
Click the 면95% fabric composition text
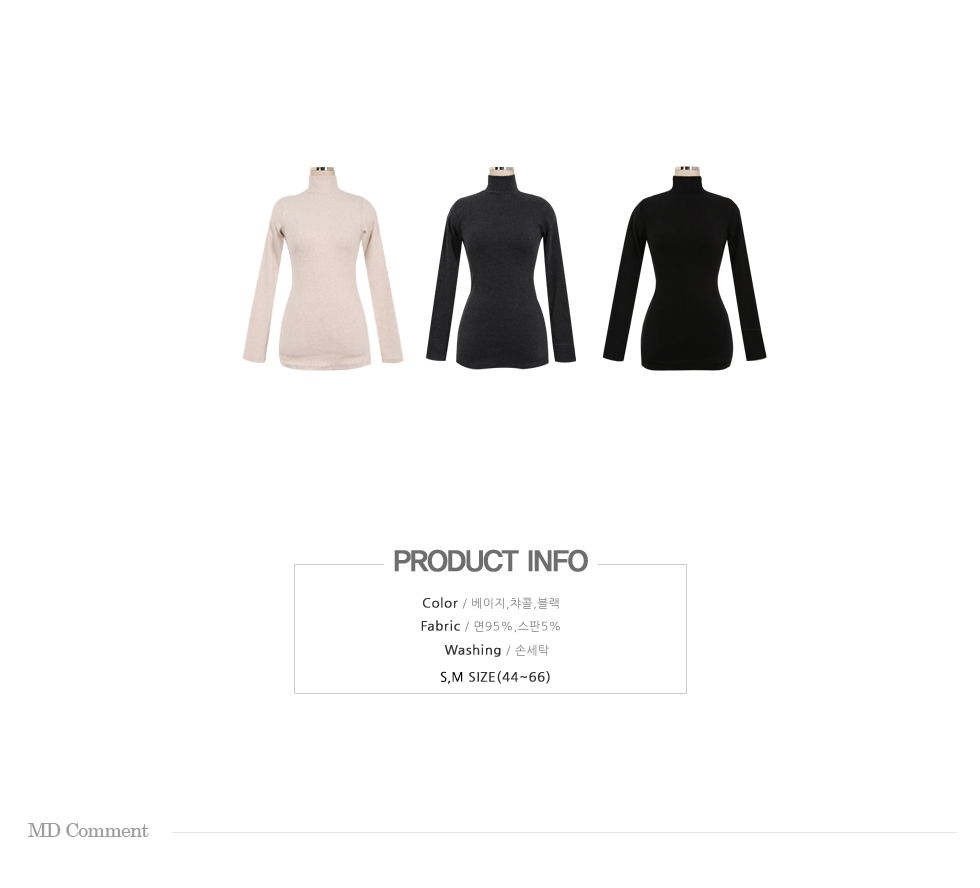pos(493,626)
